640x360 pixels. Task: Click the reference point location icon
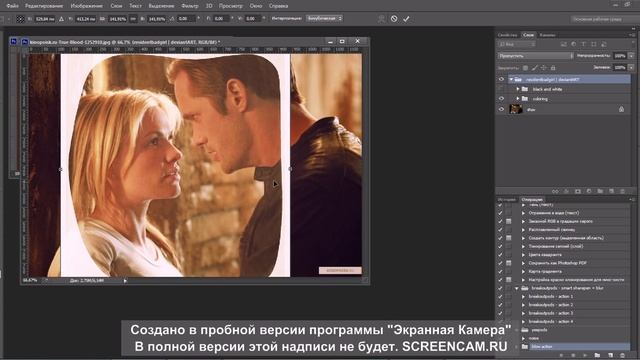(20, 19)
